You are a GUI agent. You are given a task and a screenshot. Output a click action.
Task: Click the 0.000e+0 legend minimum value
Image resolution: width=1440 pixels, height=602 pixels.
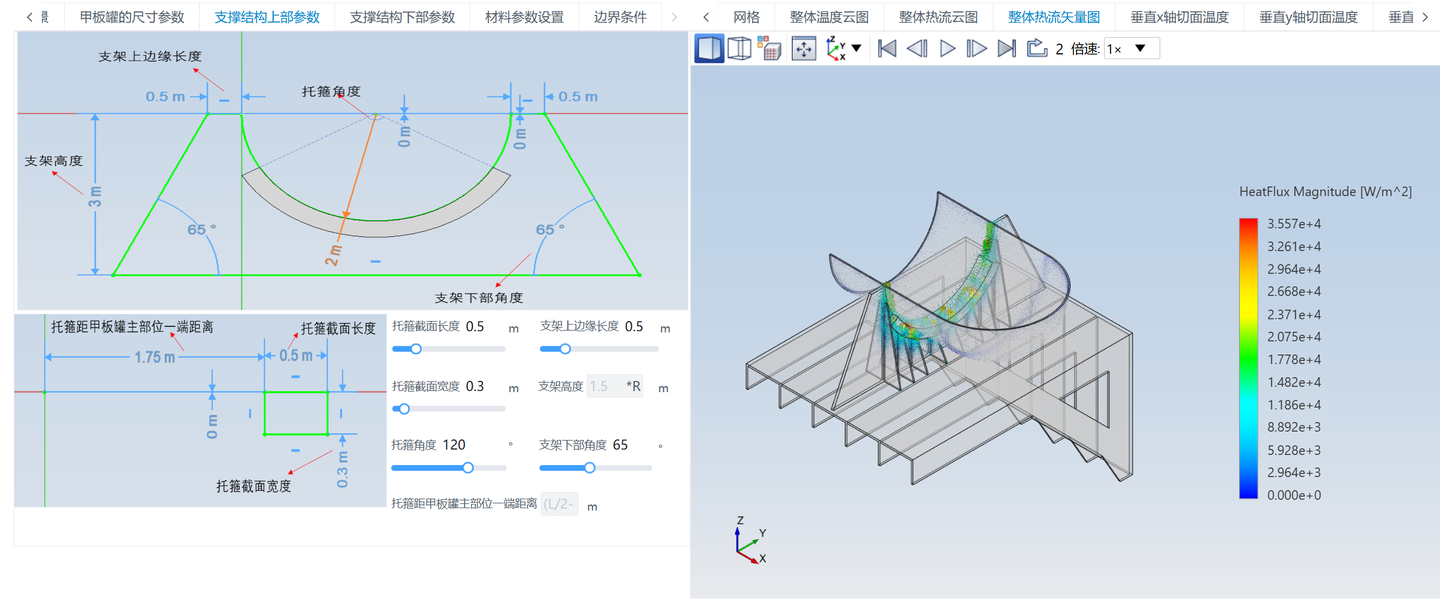coord(1295,495)
